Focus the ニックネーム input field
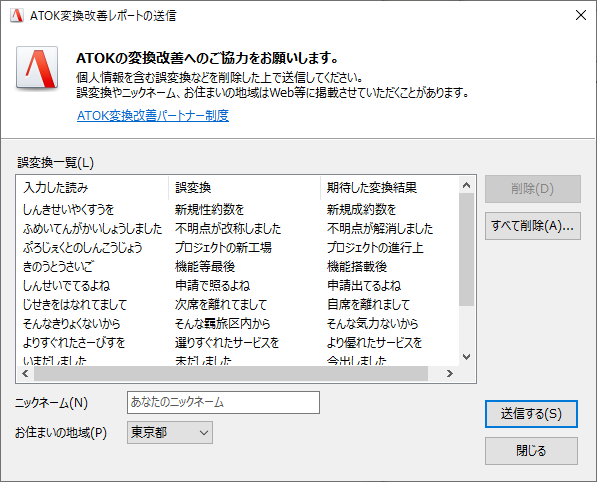Screen dimensions: 597x482 tap(223, 402)
